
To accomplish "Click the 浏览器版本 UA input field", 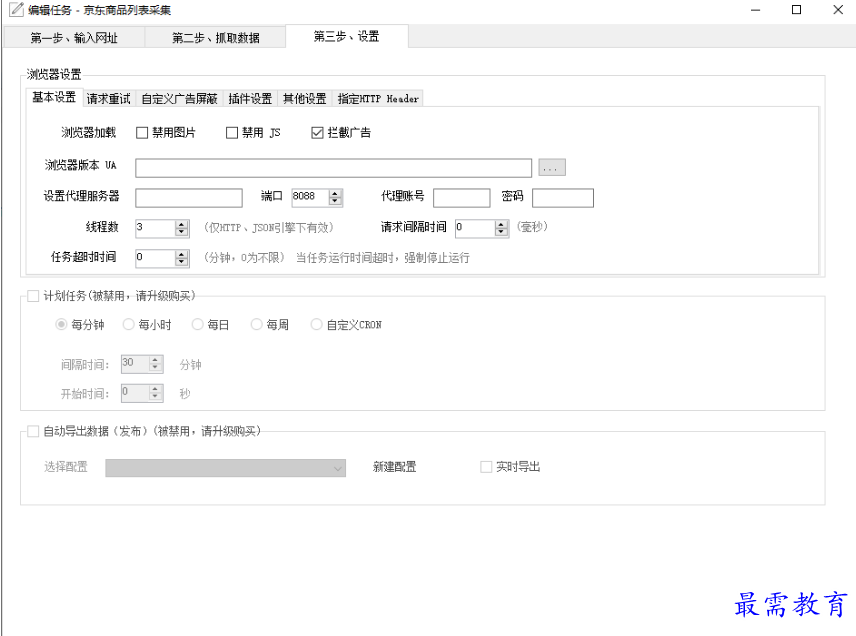I will 334,168.
